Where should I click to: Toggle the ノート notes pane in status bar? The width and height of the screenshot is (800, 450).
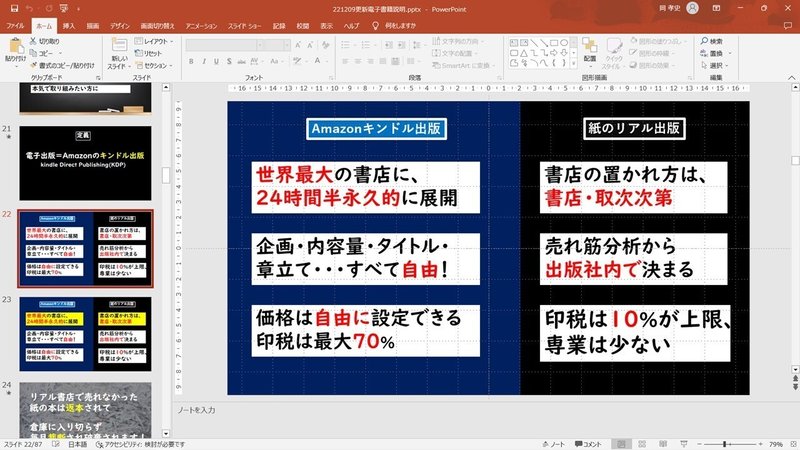554,444
